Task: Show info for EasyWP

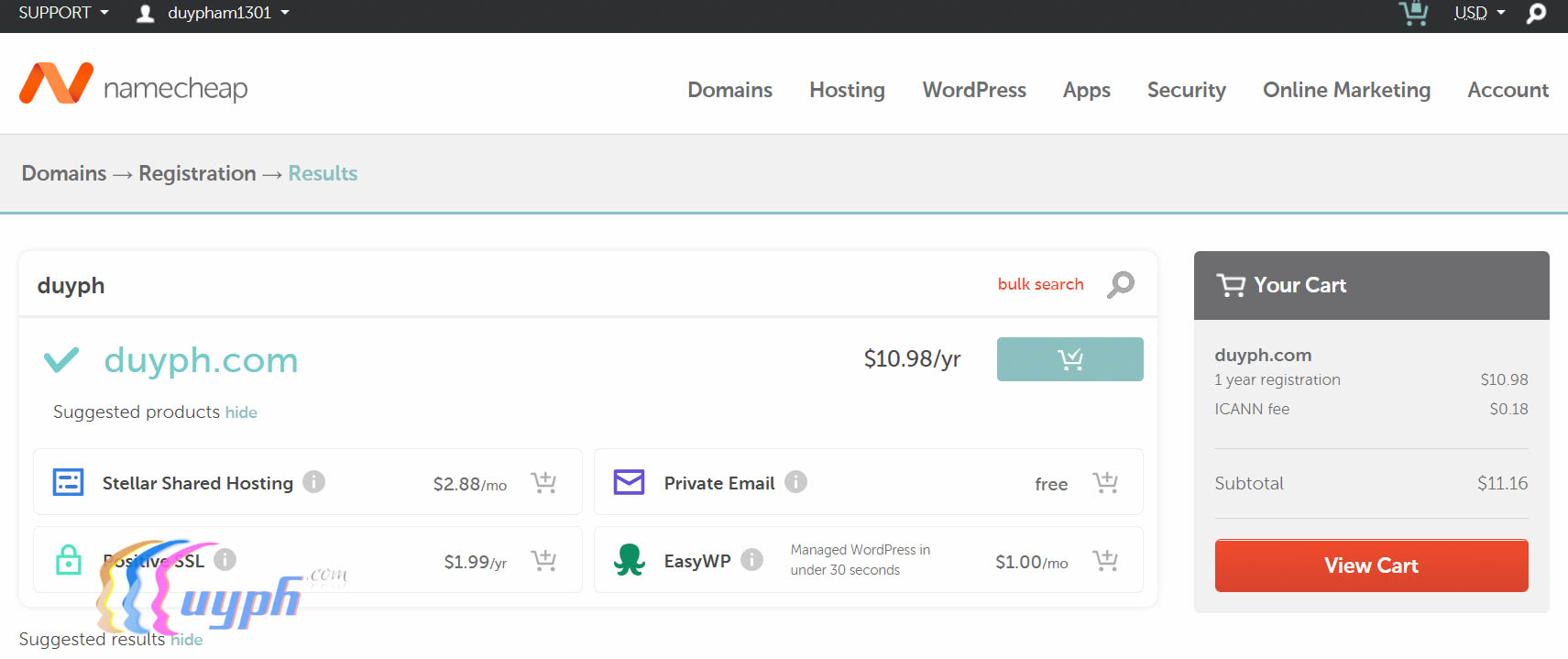Action: (751, 560)
